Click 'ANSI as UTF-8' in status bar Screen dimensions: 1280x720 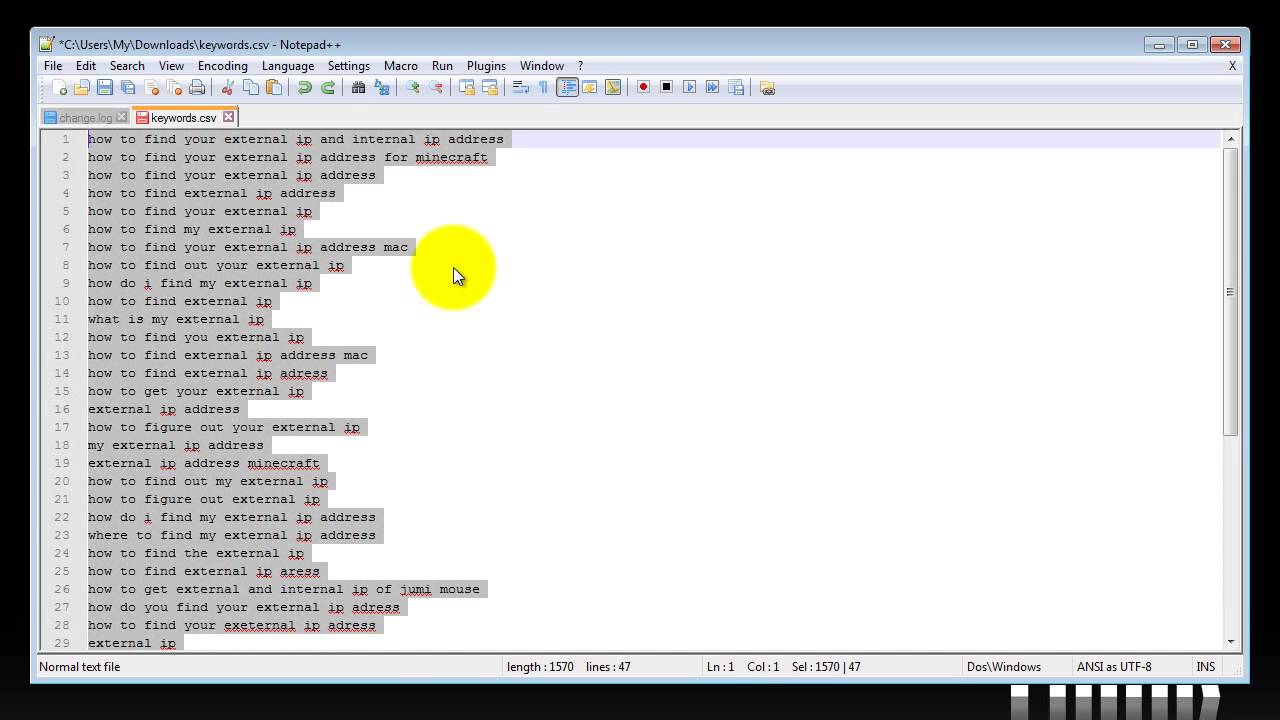(x=1114, y=667)
